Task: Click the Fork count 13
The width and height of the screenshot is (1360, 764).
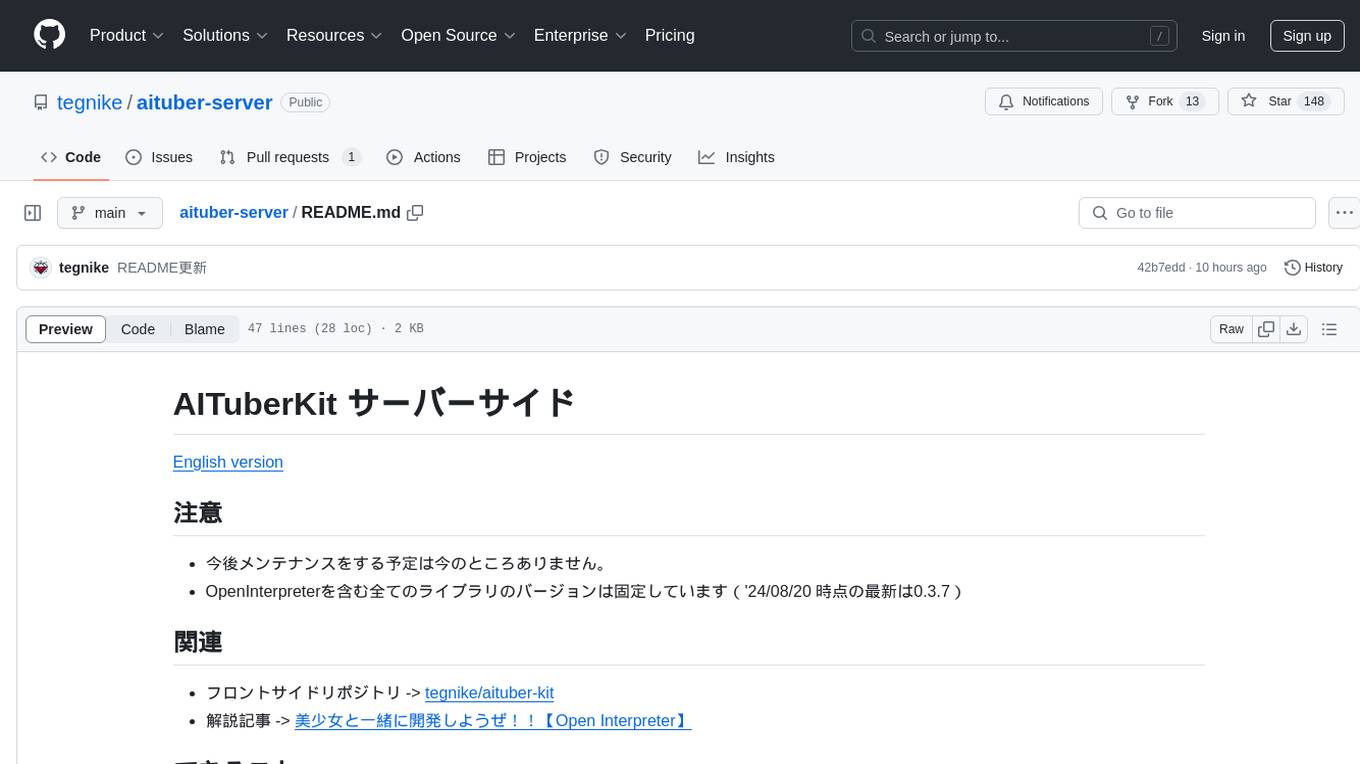Action: click(x=1191, y=102)
